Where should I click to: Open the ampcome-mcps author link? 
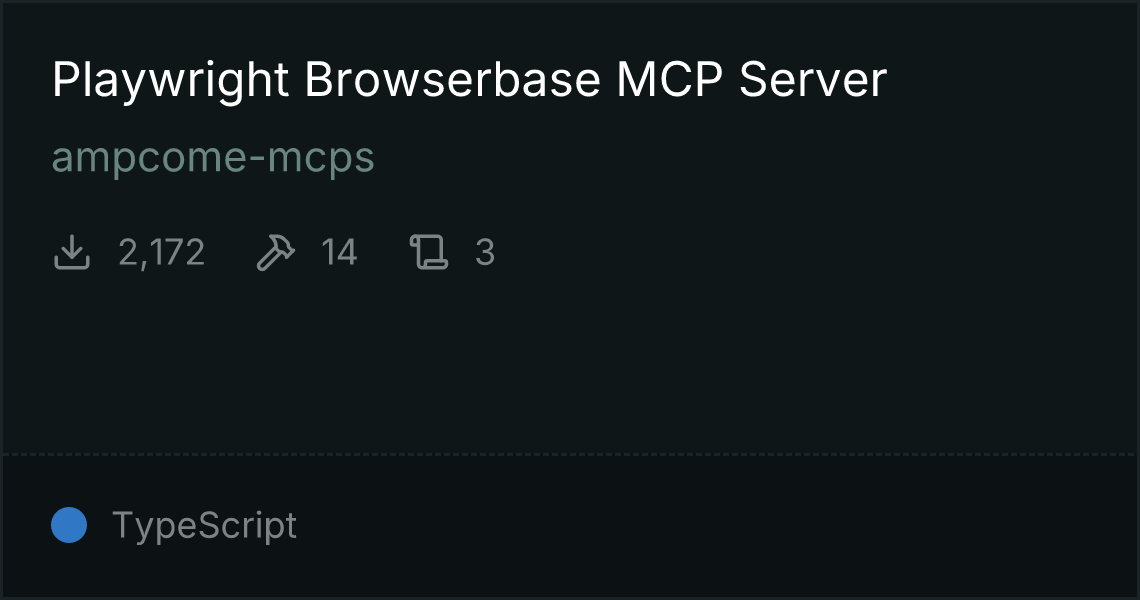click(213, 159)
